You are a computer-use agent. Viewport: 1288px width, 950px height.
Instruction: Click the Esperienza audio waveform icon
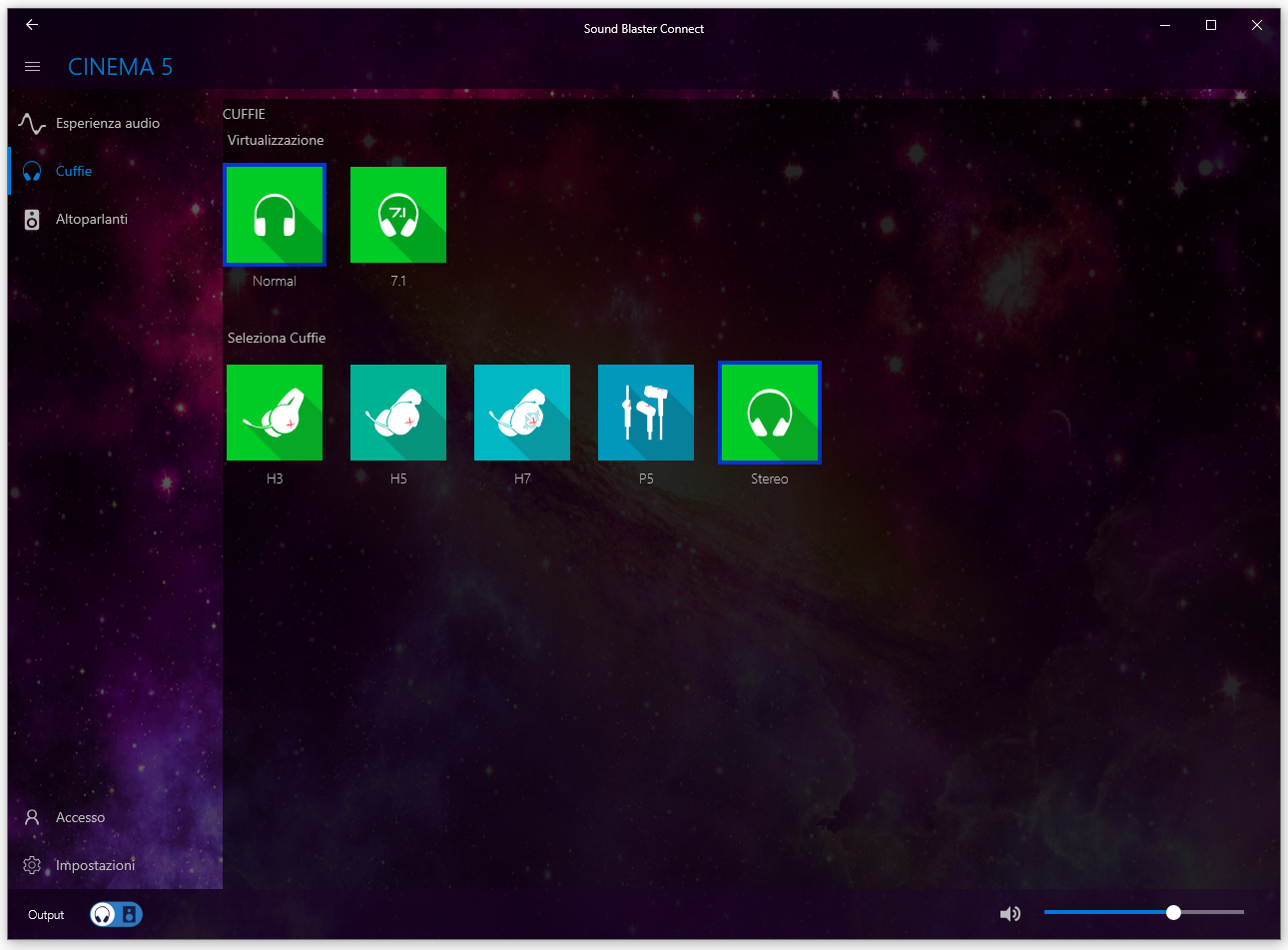[32, 124]
